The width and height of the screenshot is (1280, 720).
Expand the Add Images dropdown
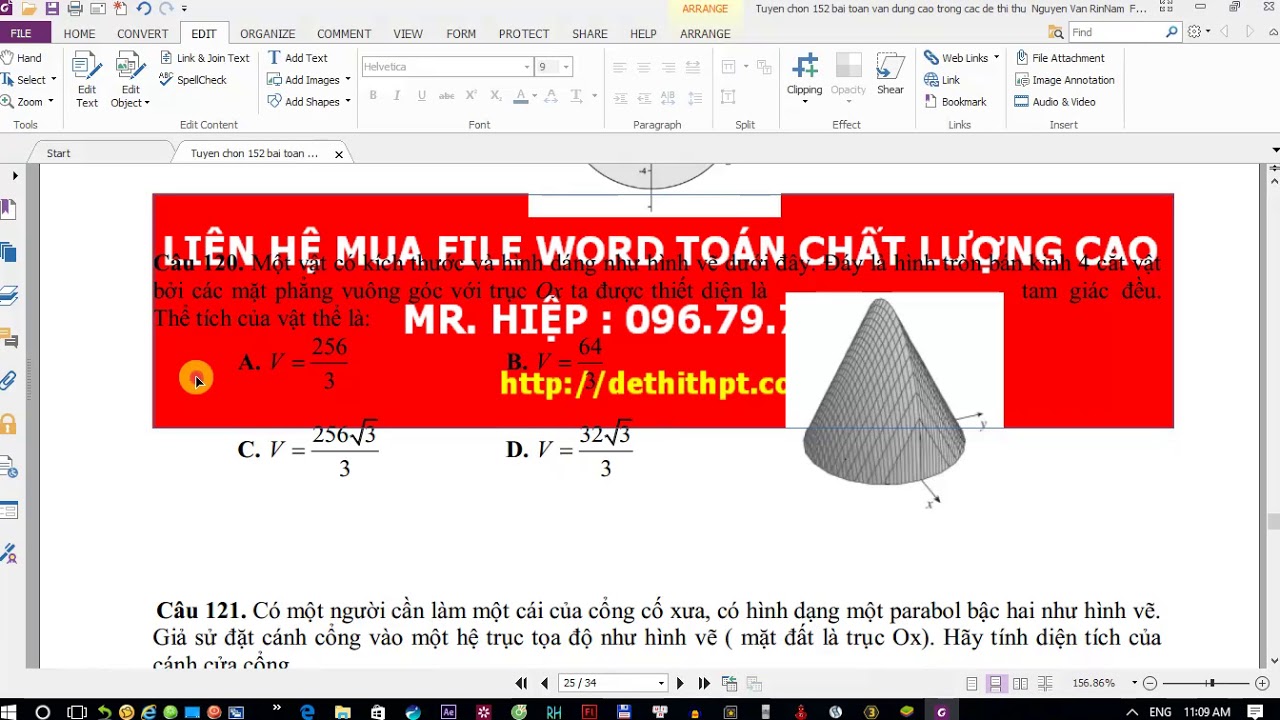tap(348, 80)
